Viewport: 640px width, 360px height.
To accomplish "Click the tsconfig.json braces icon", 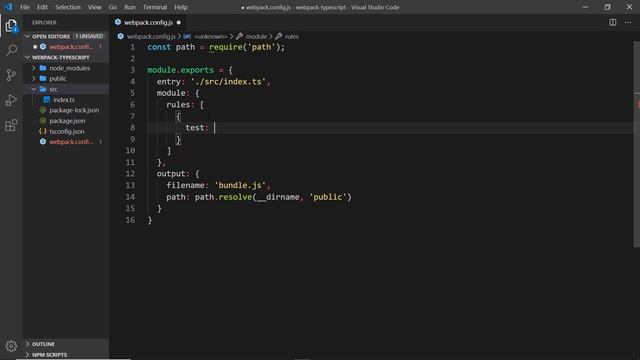I will point(42,131).
